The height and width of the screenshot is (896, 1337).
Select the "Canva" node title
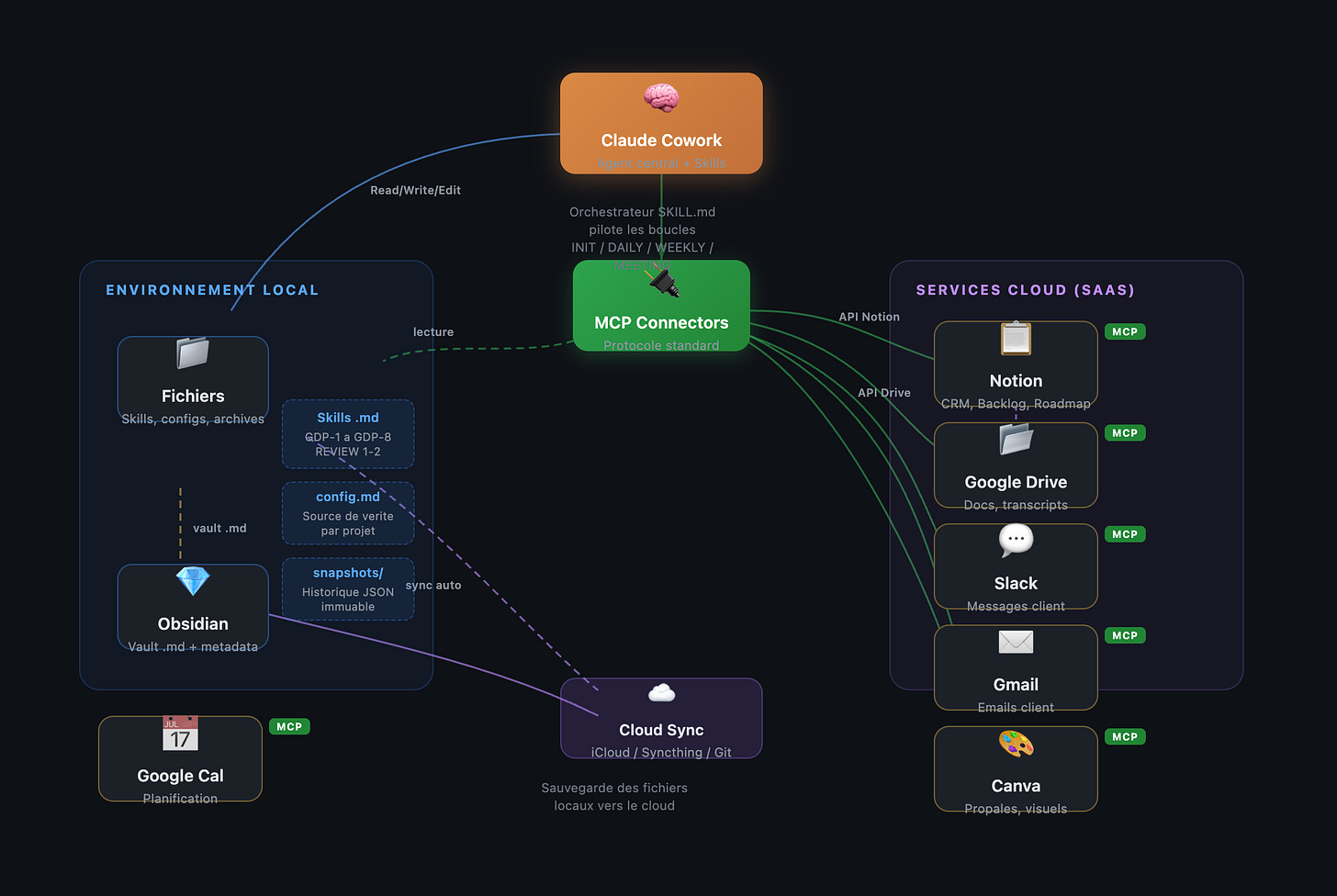1016,786
